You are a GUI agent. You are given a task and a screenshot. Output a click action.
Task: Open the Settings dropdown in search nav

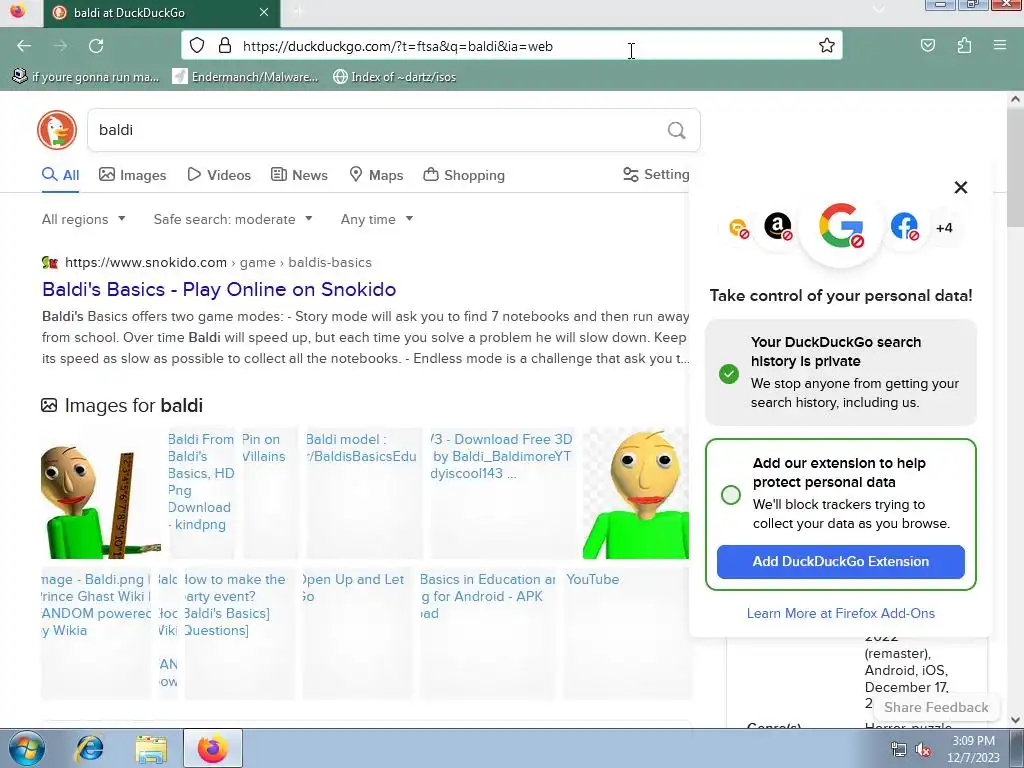(656, 174)
